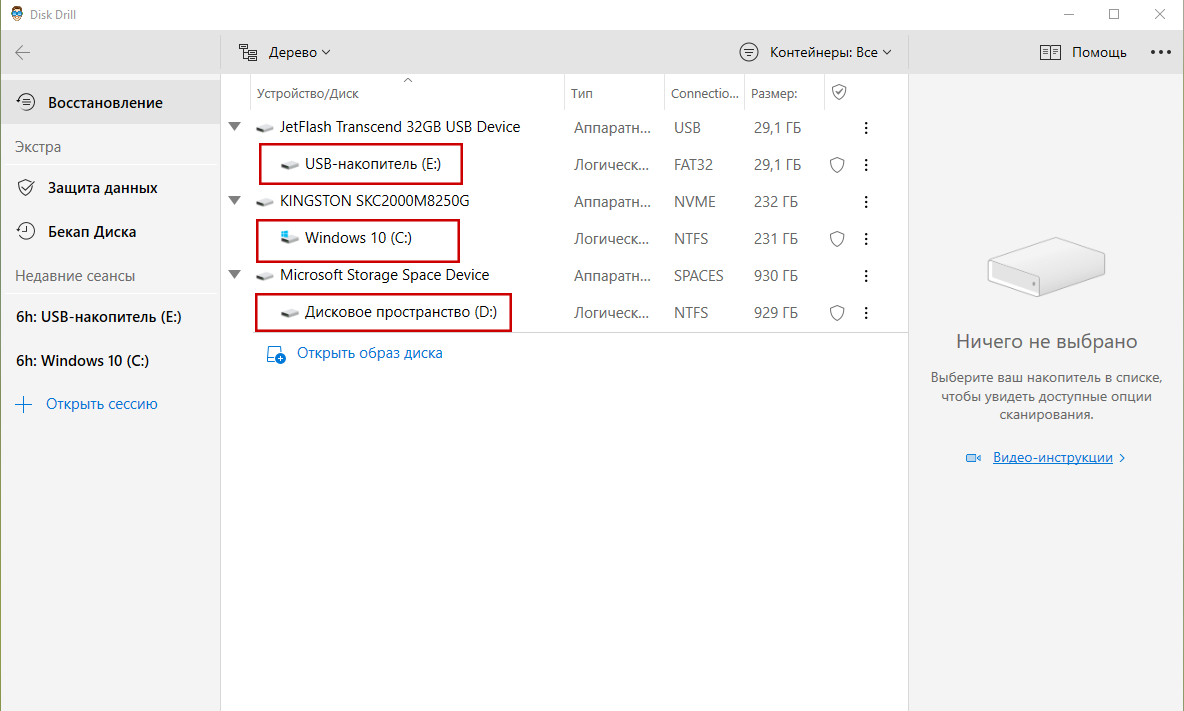The width and height of the screenshot is (1184, 711).
Task: Click the drive icon for USB-накопитель (E:)
Action: (x=290, y=165)
